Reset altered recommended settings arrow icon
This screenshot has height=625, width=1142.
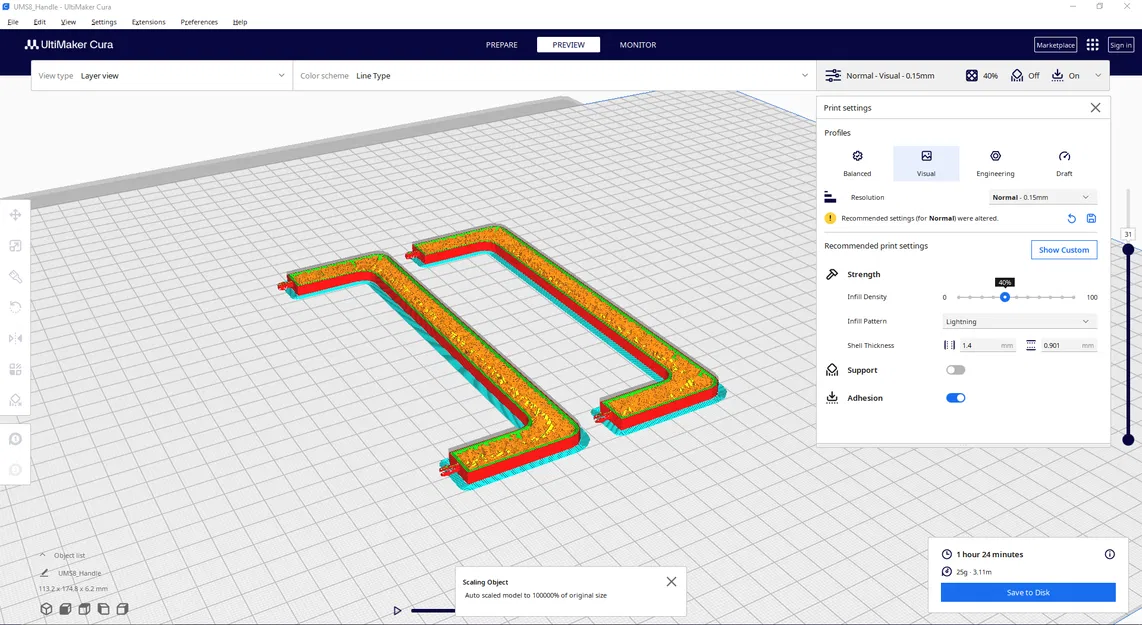click(x=1071, y=219)
